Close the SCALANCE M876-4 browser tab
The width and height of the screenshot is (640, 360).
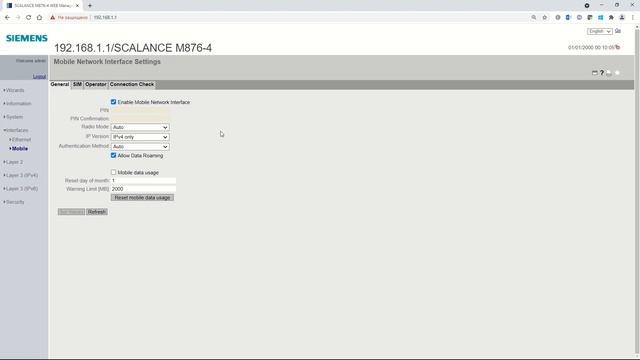point(77,6)
